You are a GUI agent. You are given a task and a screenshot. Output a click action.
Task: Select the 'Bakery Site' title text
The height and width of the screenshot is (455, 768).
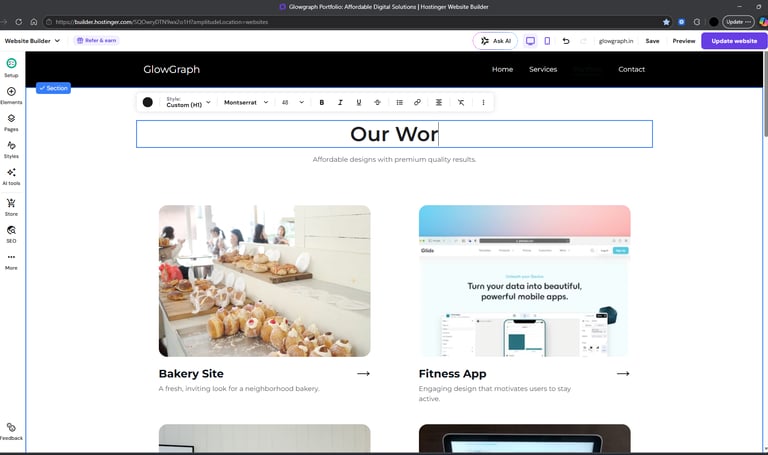tap(191, 374)
